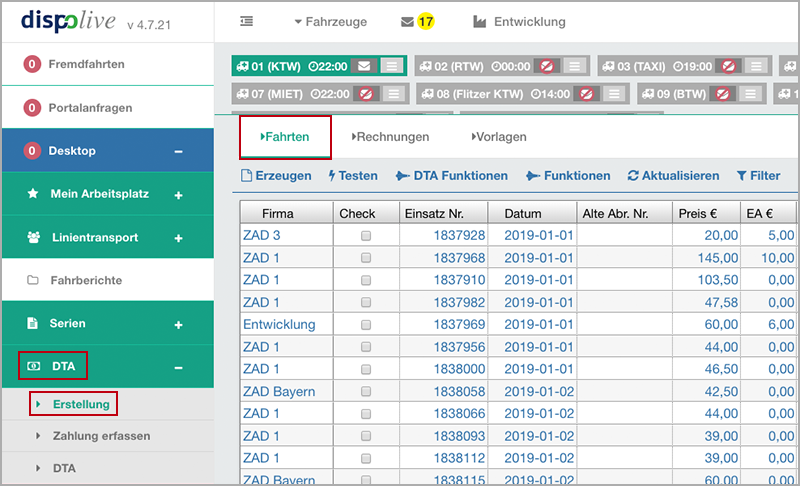Open list menu icon on vehicle 09 (BTW)

tap(751, 94)
